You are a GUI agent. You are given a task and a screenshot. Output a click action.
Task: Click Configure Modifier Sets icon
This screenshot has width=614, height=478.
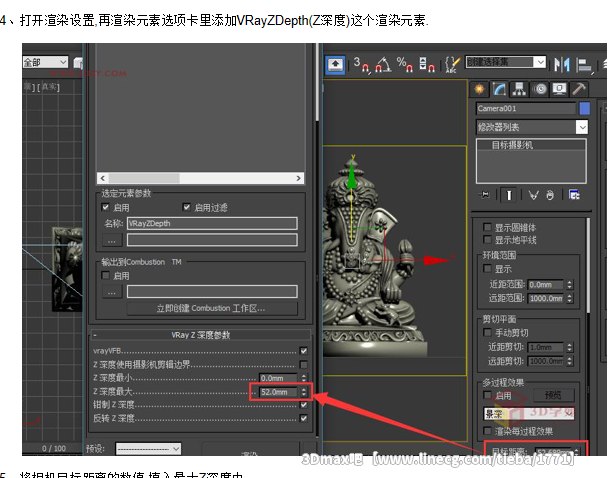(x=574, y=195)
